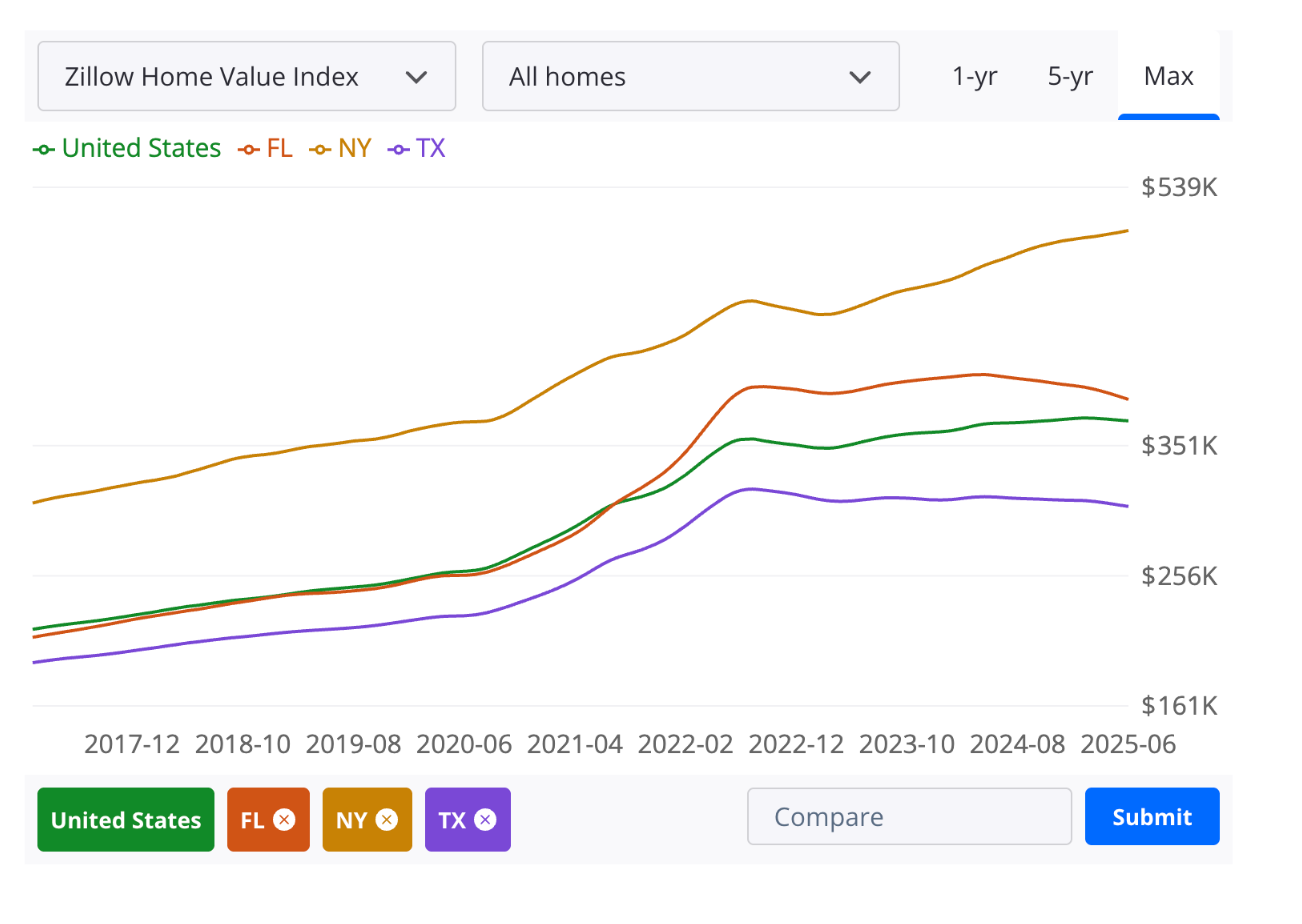Toggle United States series in legend
Image resolution: width=1302 pixels, height=924 pixels.
(x=141, y=149)
